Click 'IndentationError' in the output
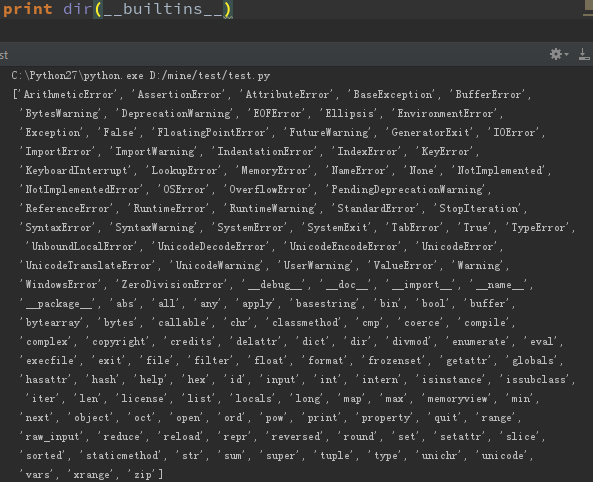The height and width of the screenshot is (482, 593). click(x=265, y=151)
